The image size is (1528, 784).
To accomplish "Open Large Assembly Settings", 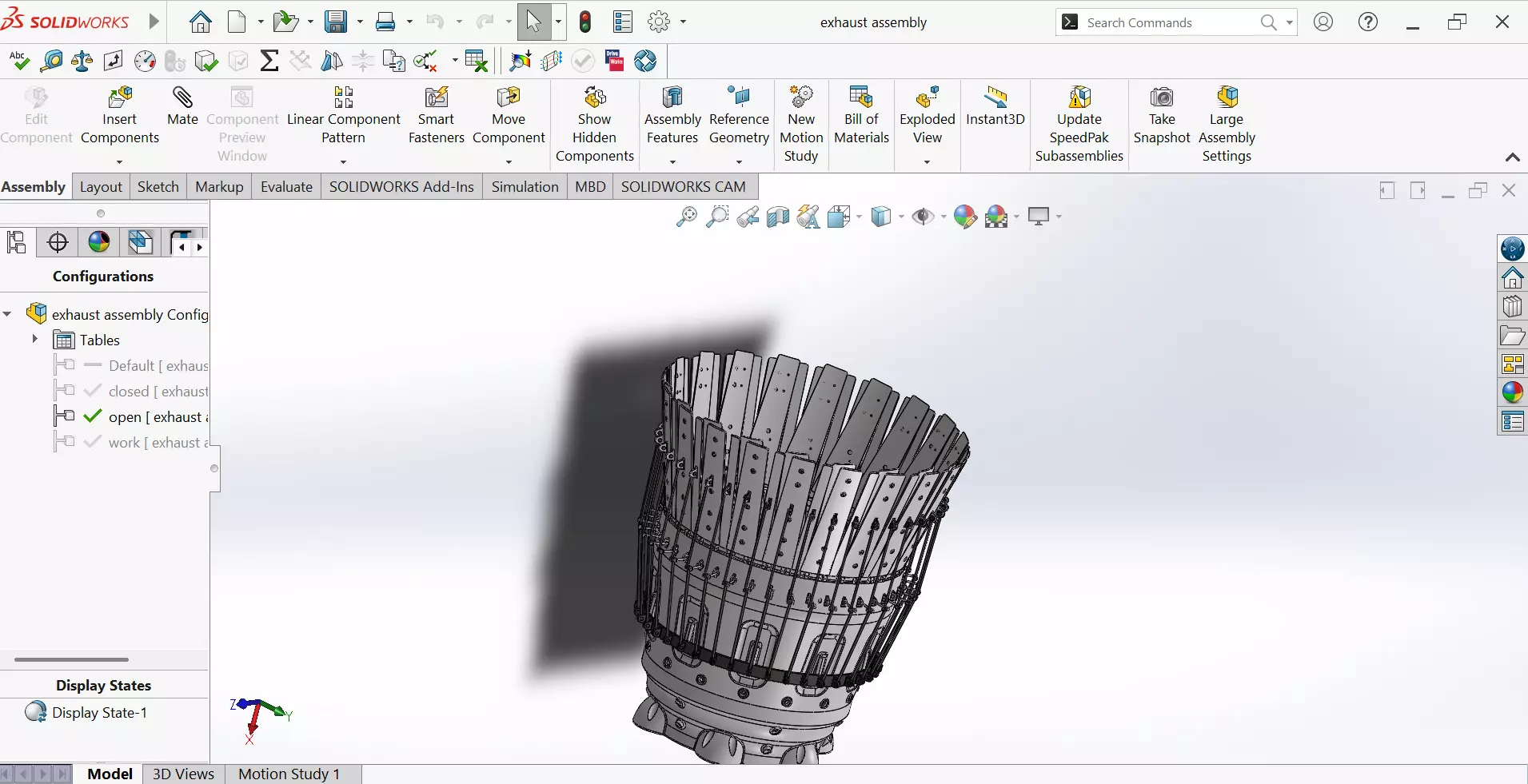I will [1227, 124].
